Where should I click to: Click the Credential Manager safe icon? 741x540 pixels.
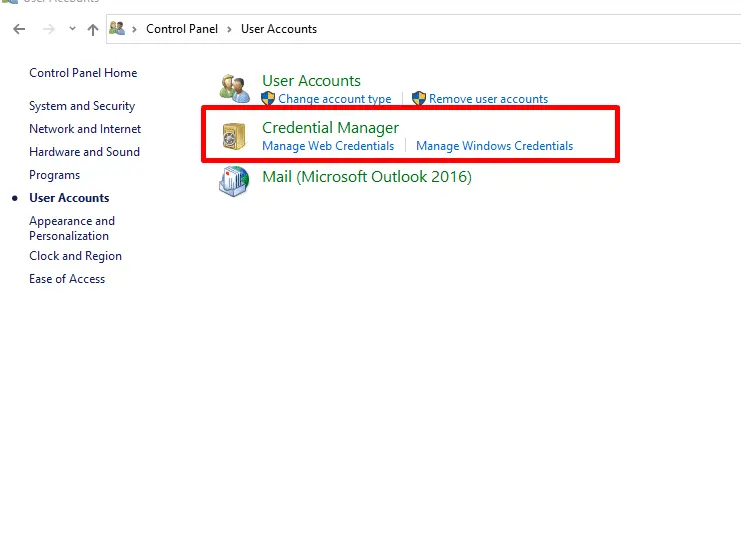click(x=235, y=136)
